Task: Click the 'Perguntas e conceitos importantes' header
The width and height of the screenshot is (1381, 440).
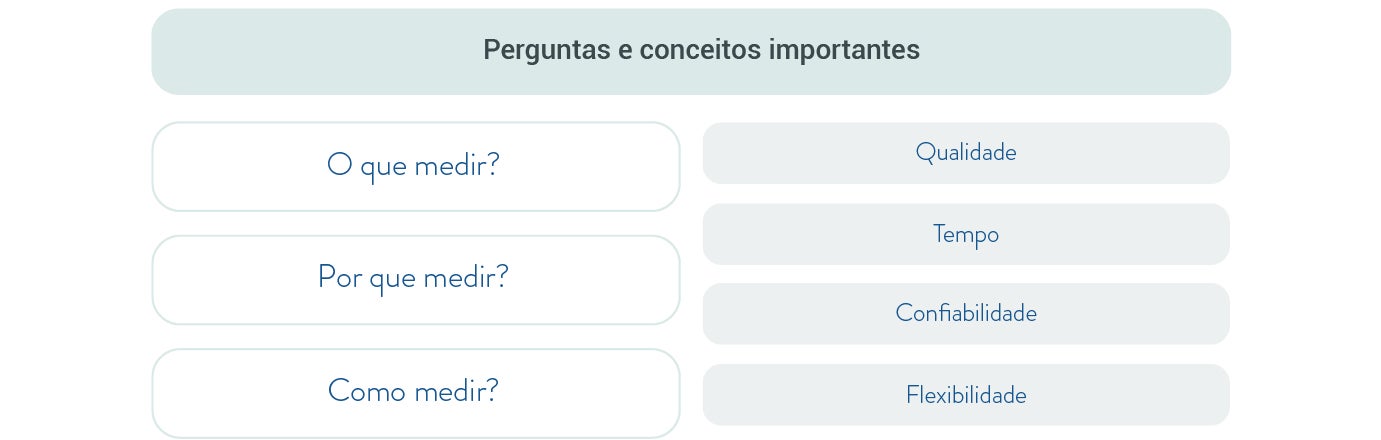Action: (690, 51)
